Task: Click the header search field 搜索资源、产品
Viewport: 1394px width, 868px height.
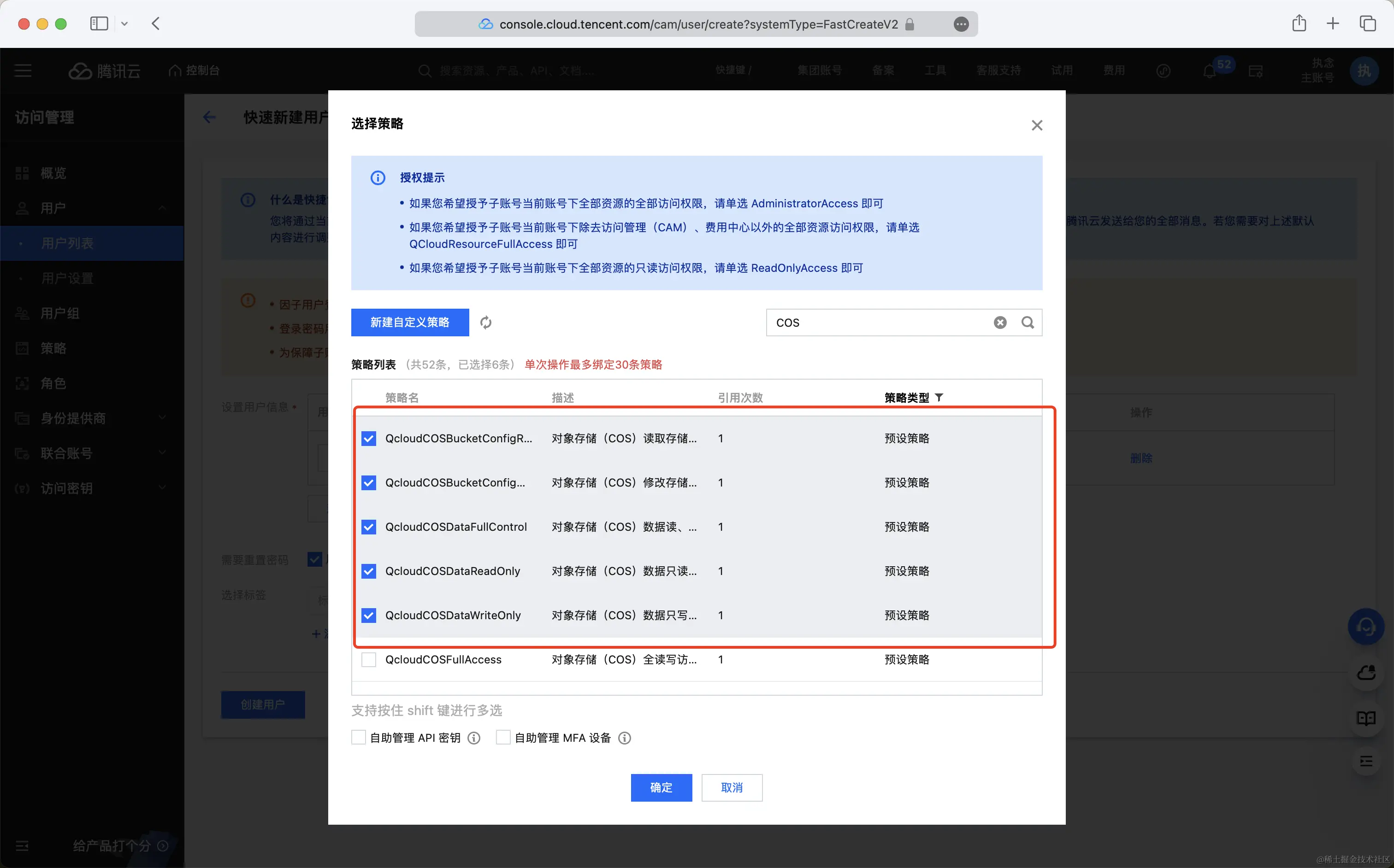Action: [517, 71]
